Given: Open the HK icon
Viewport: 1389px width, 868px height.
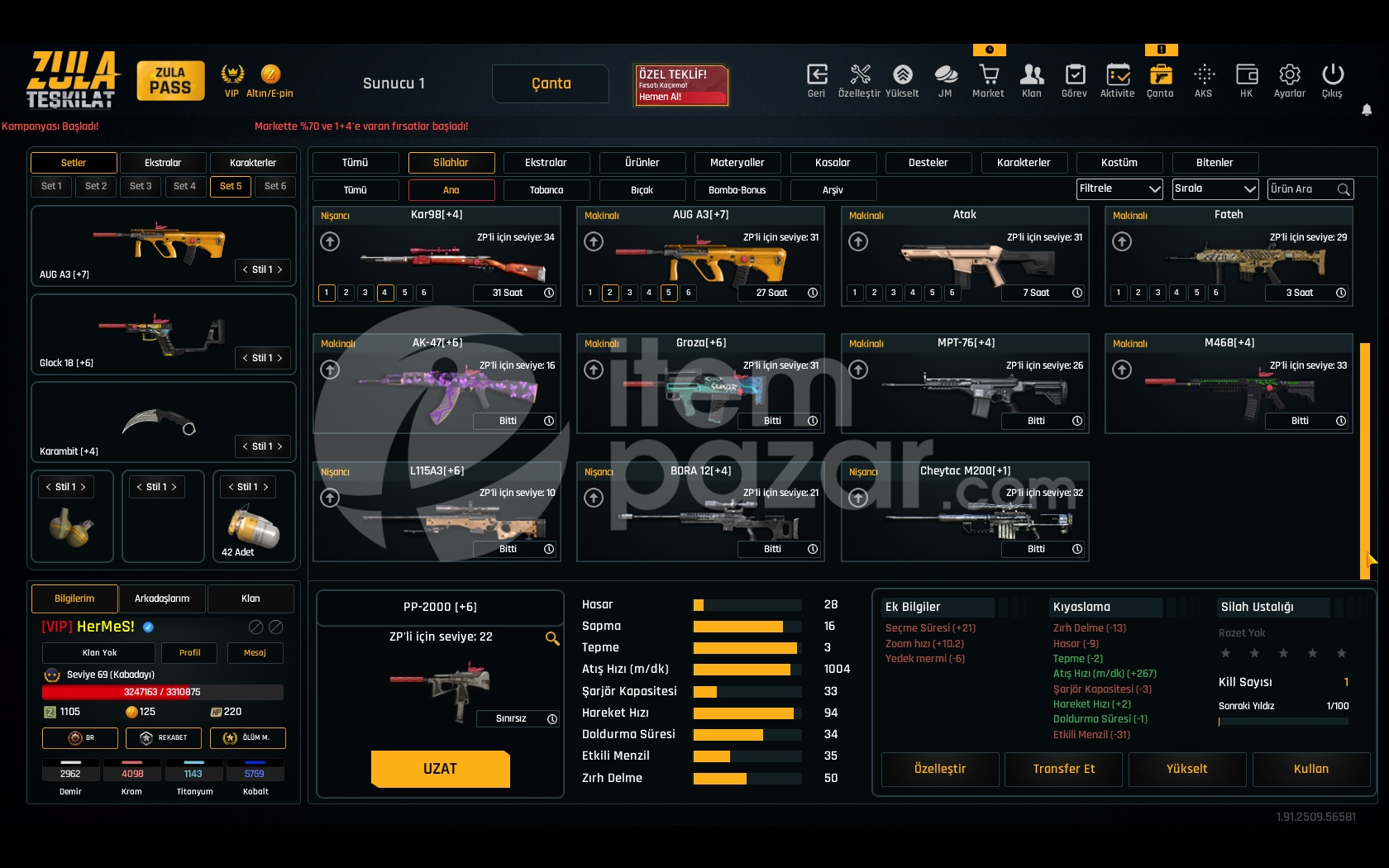Looking at the screenshot, I should (x=1247, y=74).
